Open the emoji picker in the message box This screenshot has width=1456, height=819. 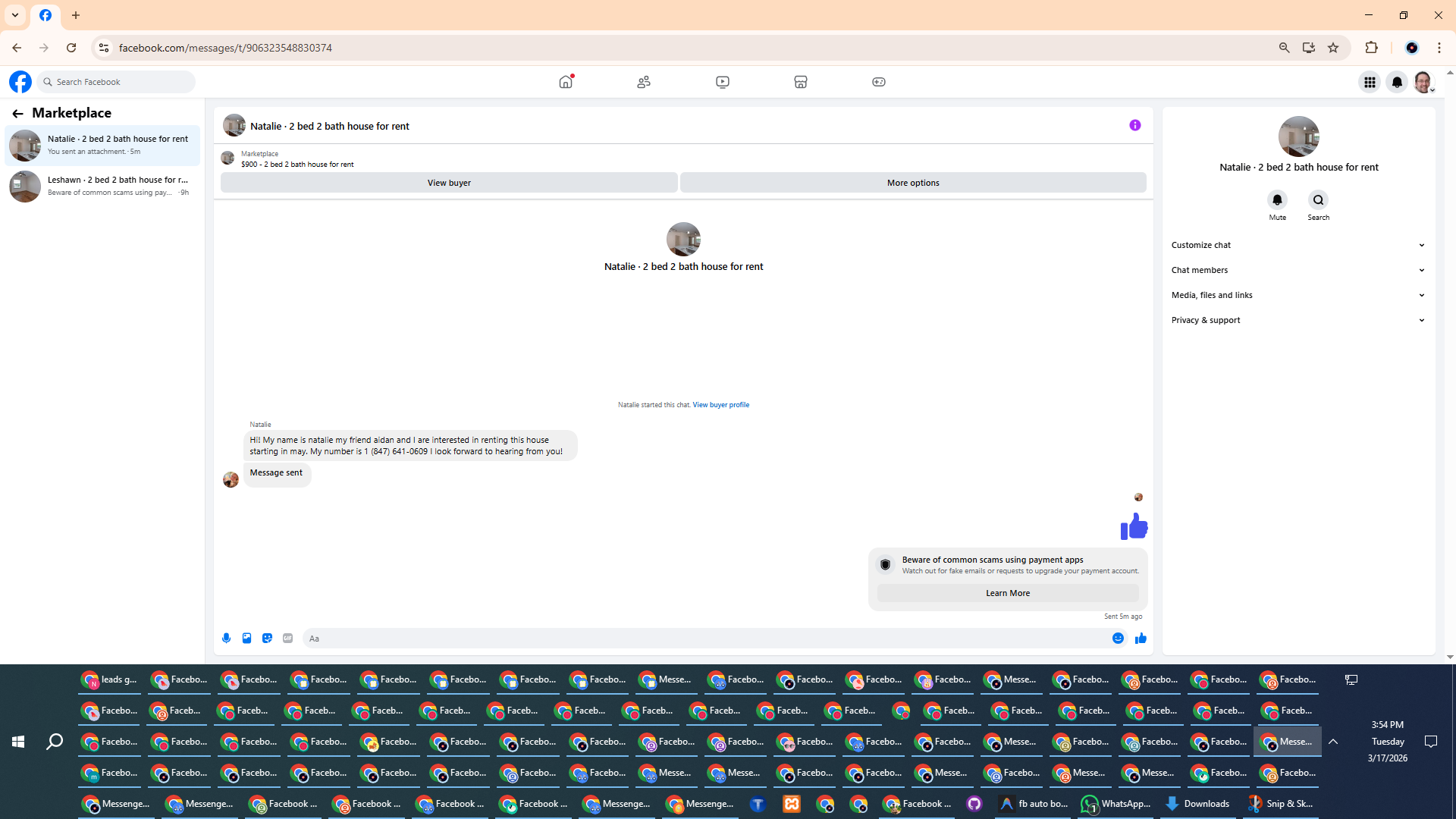tap(1118, 639)
